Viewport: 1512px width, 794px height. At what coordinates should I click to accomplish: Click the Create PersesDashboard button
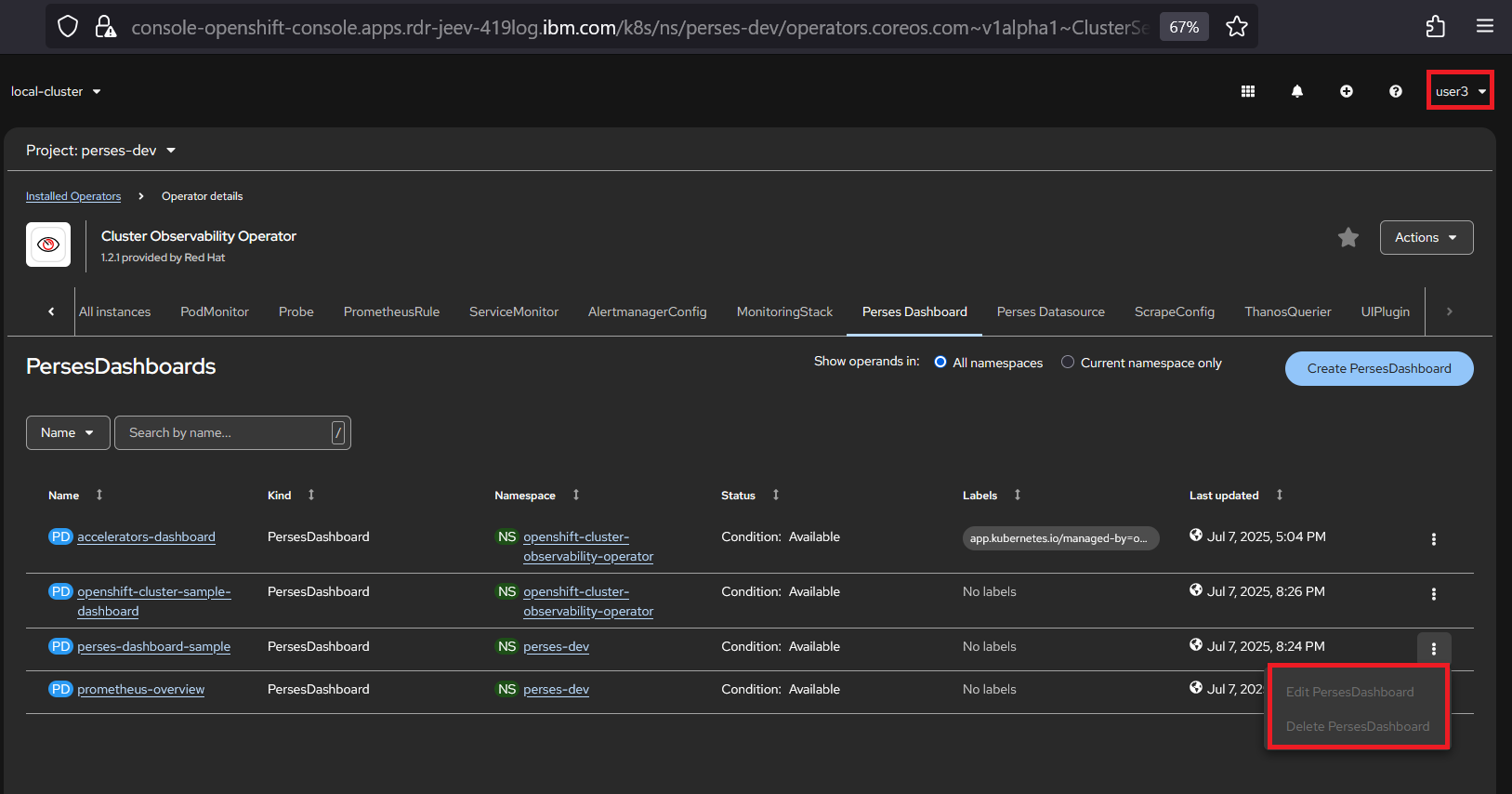point(1378,368)
